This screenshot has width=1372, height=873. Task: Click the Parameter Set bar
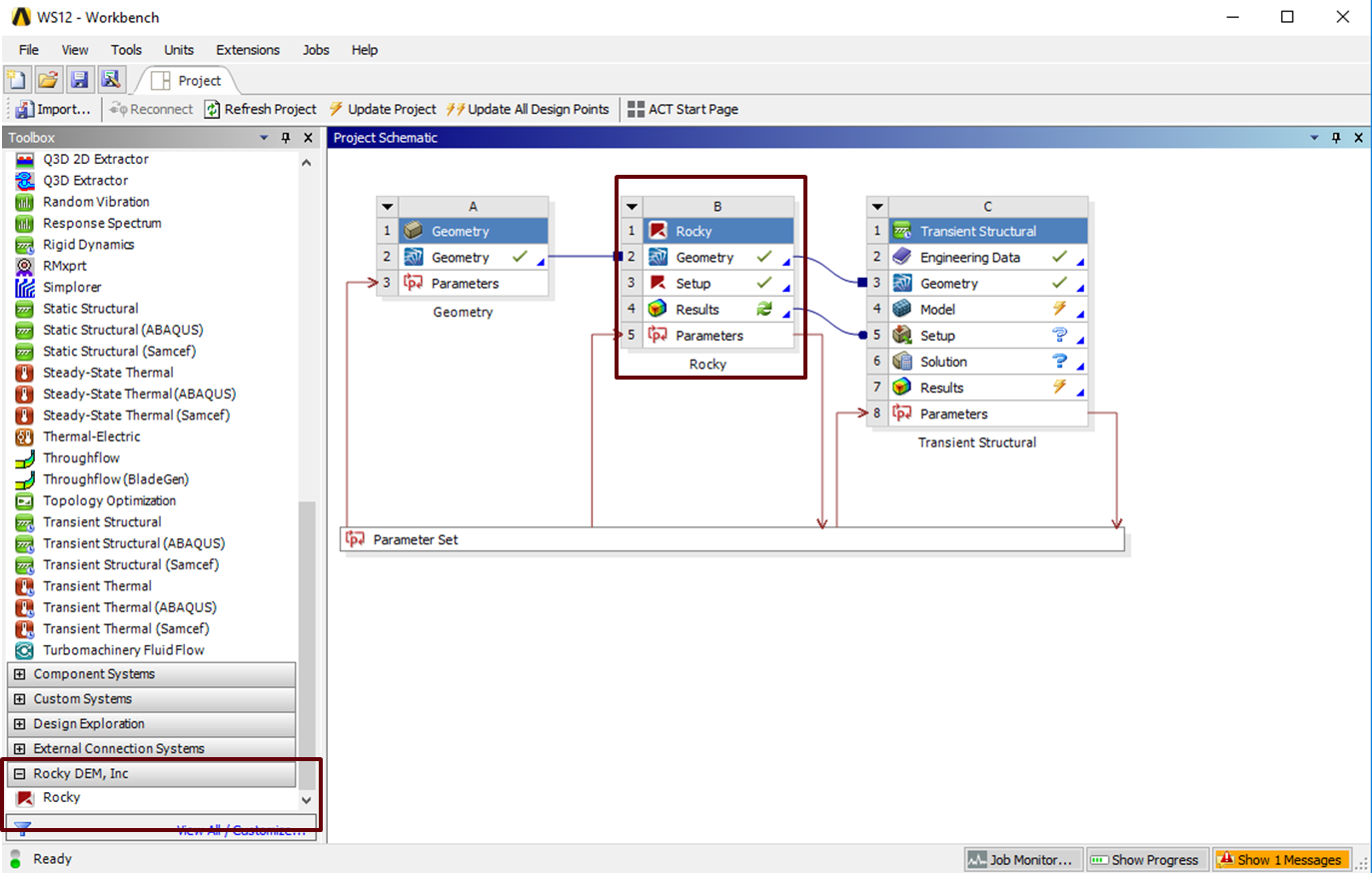coord(732,539)
